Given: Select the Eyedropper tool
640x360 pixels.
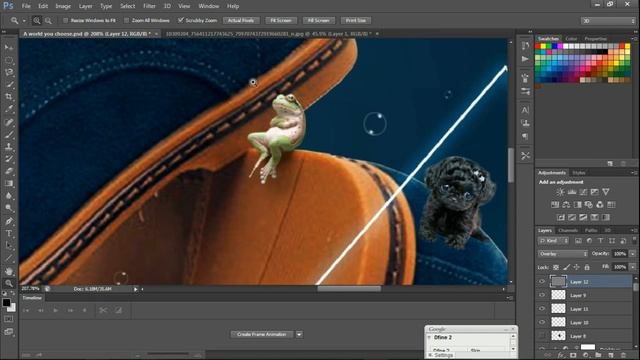Looking at the screenshot, I should point(9,109).
